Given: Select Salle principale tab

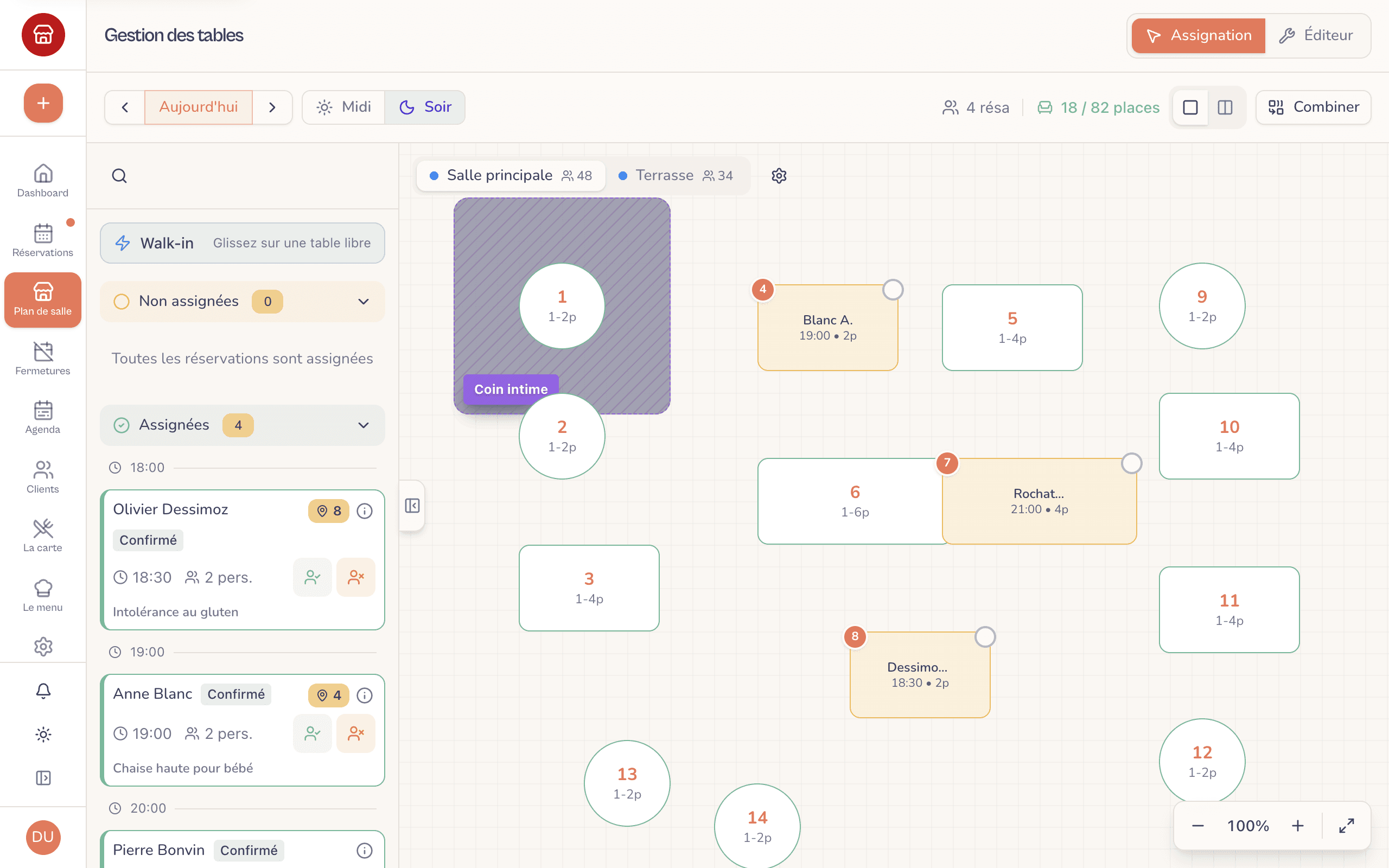Looking at the screenshot, I should [511, 176].
